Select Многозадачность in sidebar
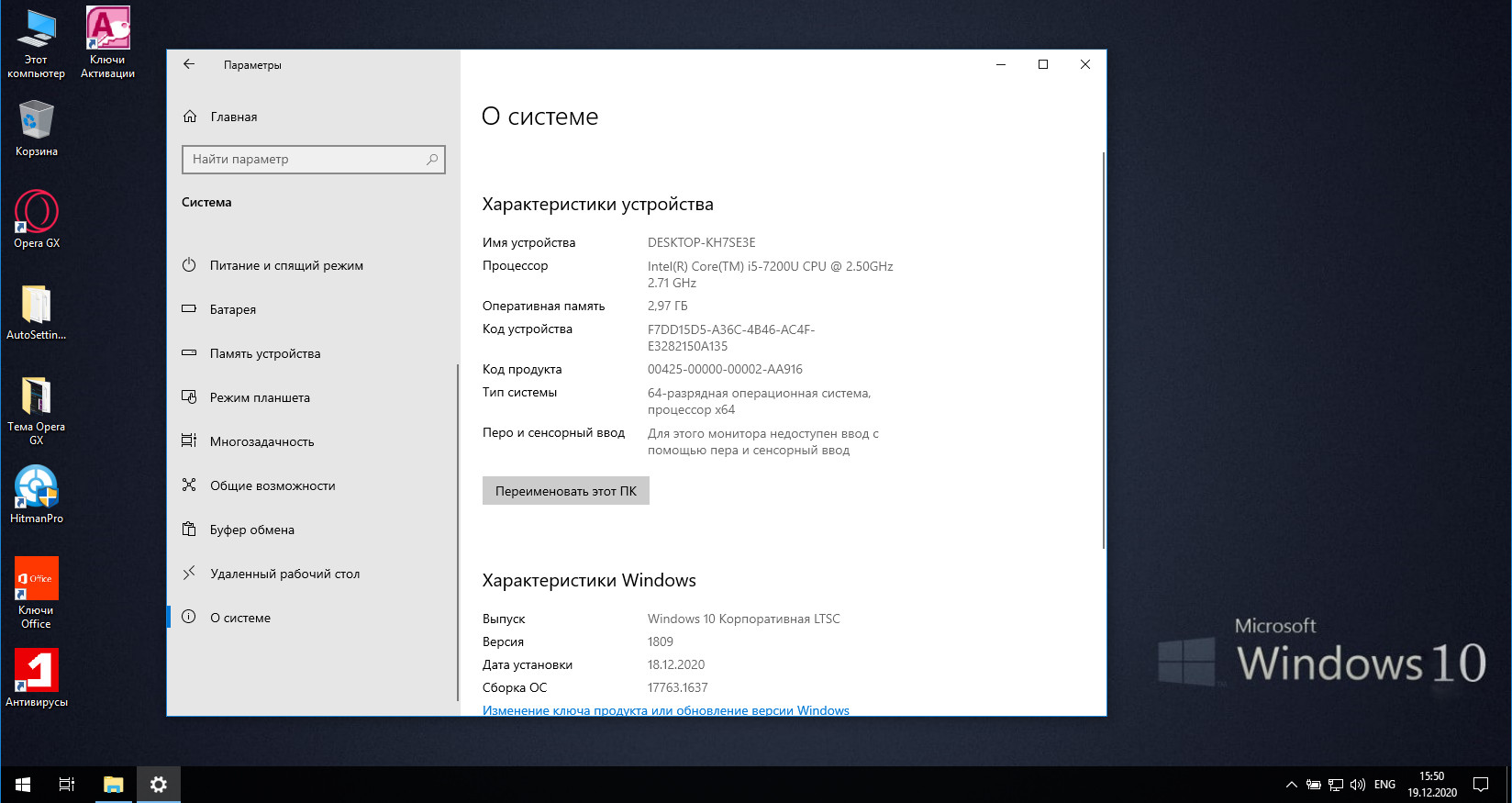The width and height of the screenshot is (1512, 803). [x=312, y=441]
